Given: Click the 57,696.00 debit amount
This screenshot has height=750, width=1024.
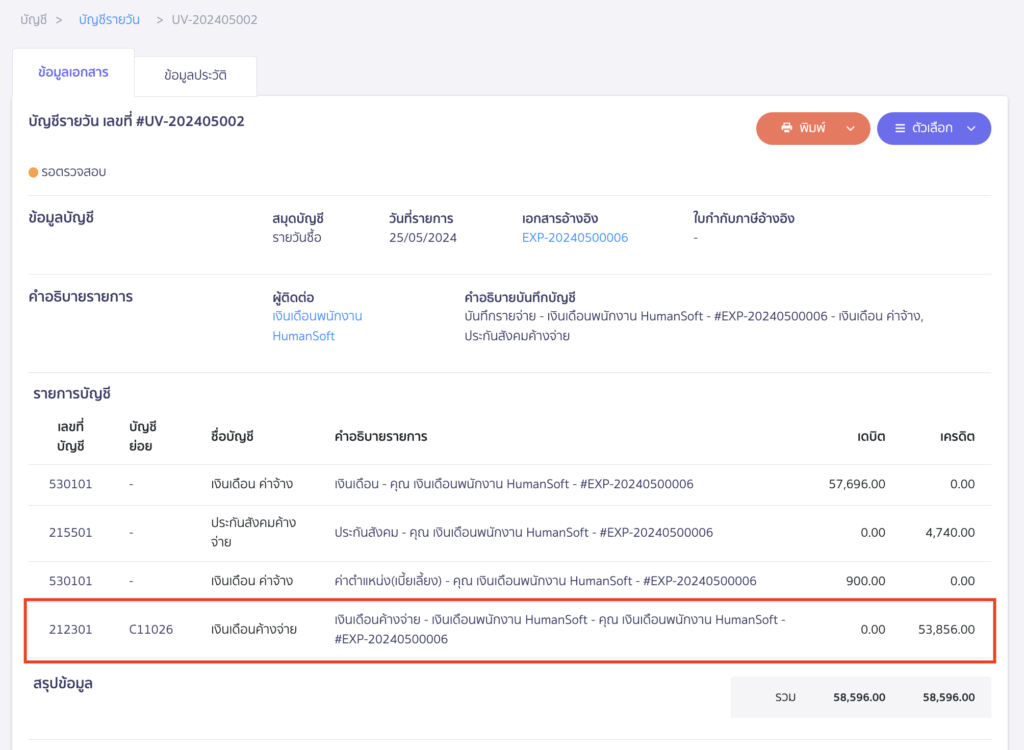Looking at the screenshot, I should (857, 484).
